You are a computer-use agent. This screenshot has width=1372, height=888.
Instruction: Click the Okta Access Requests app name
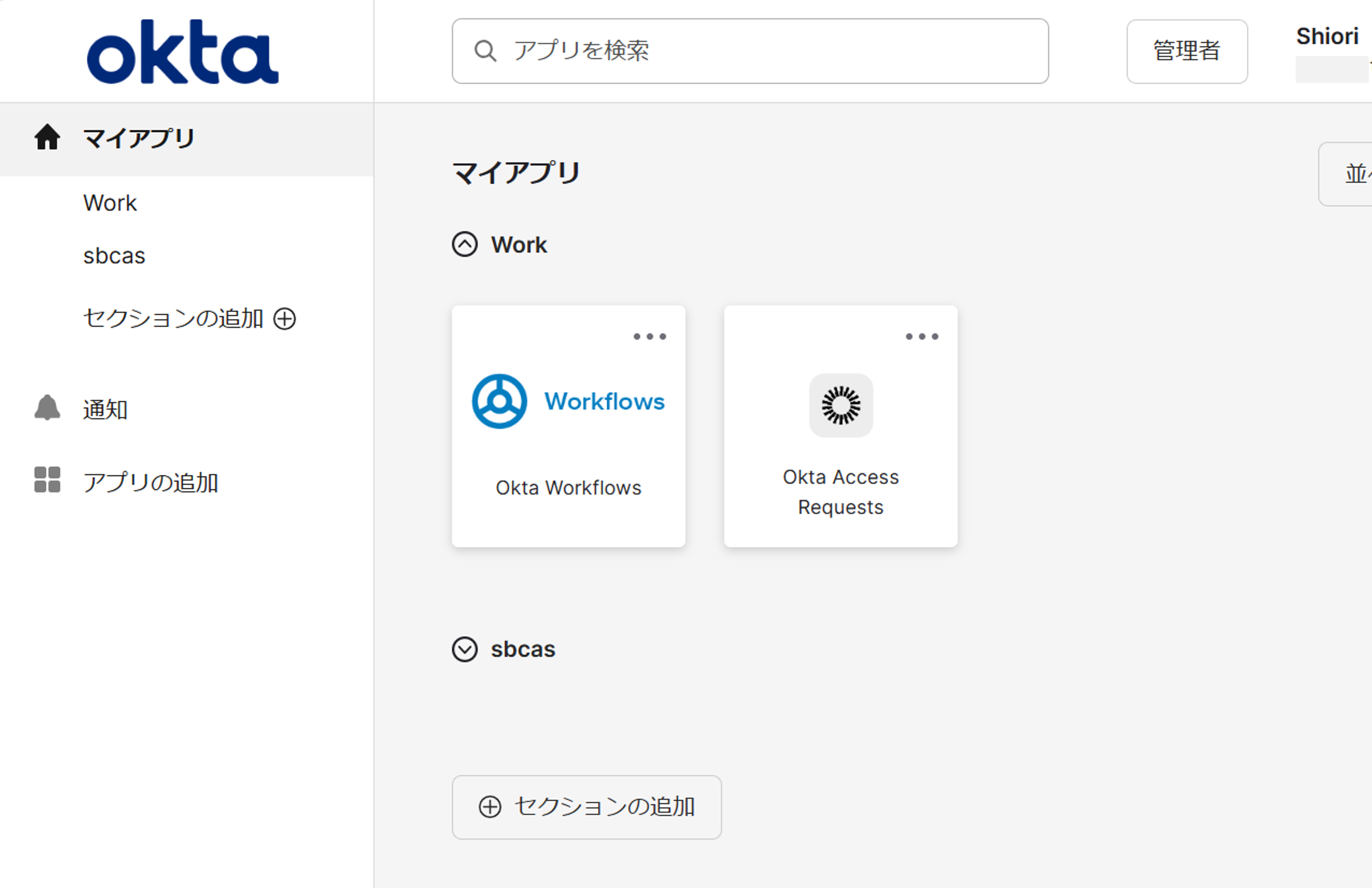coord(841,492)
